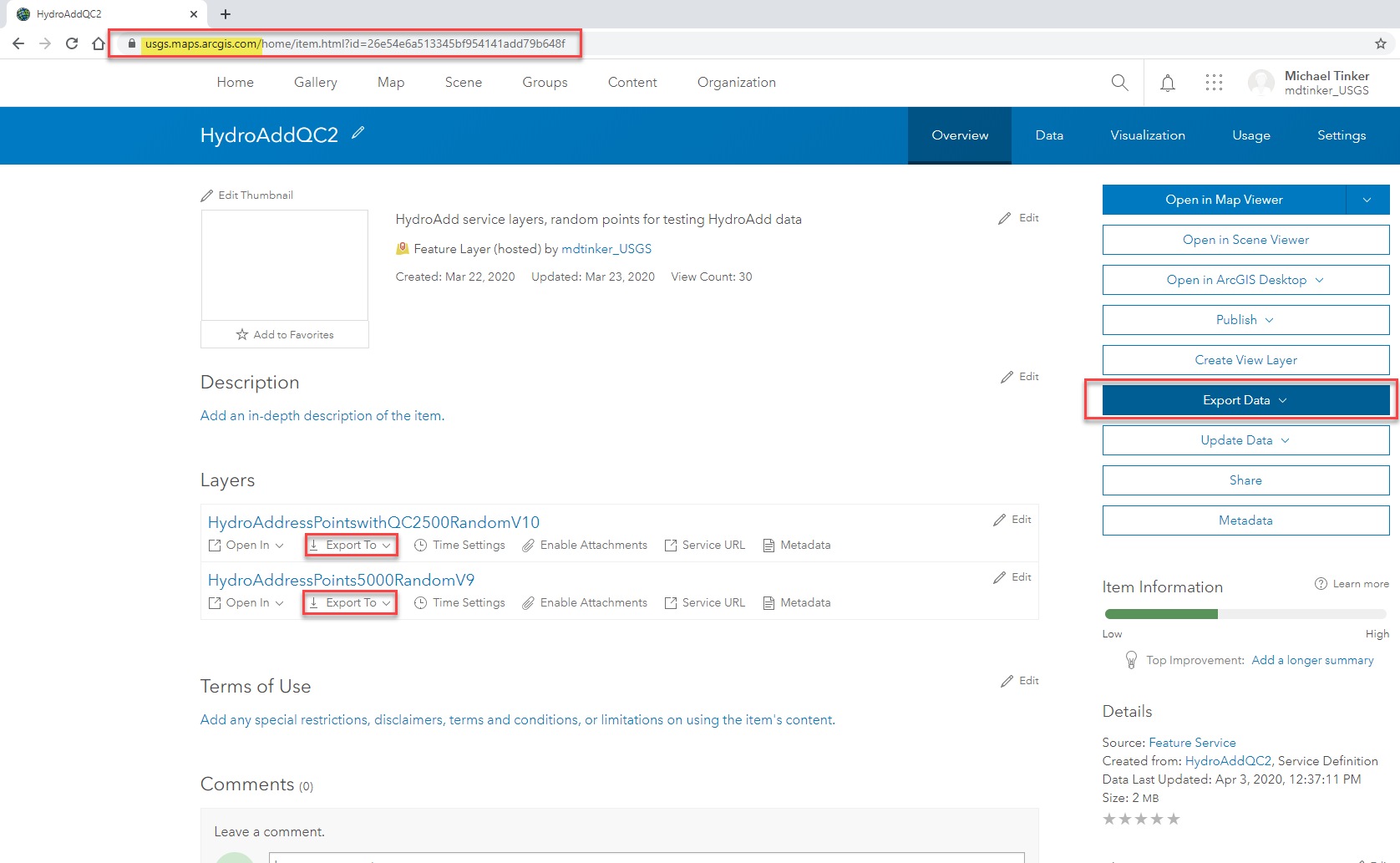
Task: Switch to the Overview tab
Action: coord(960,135)
